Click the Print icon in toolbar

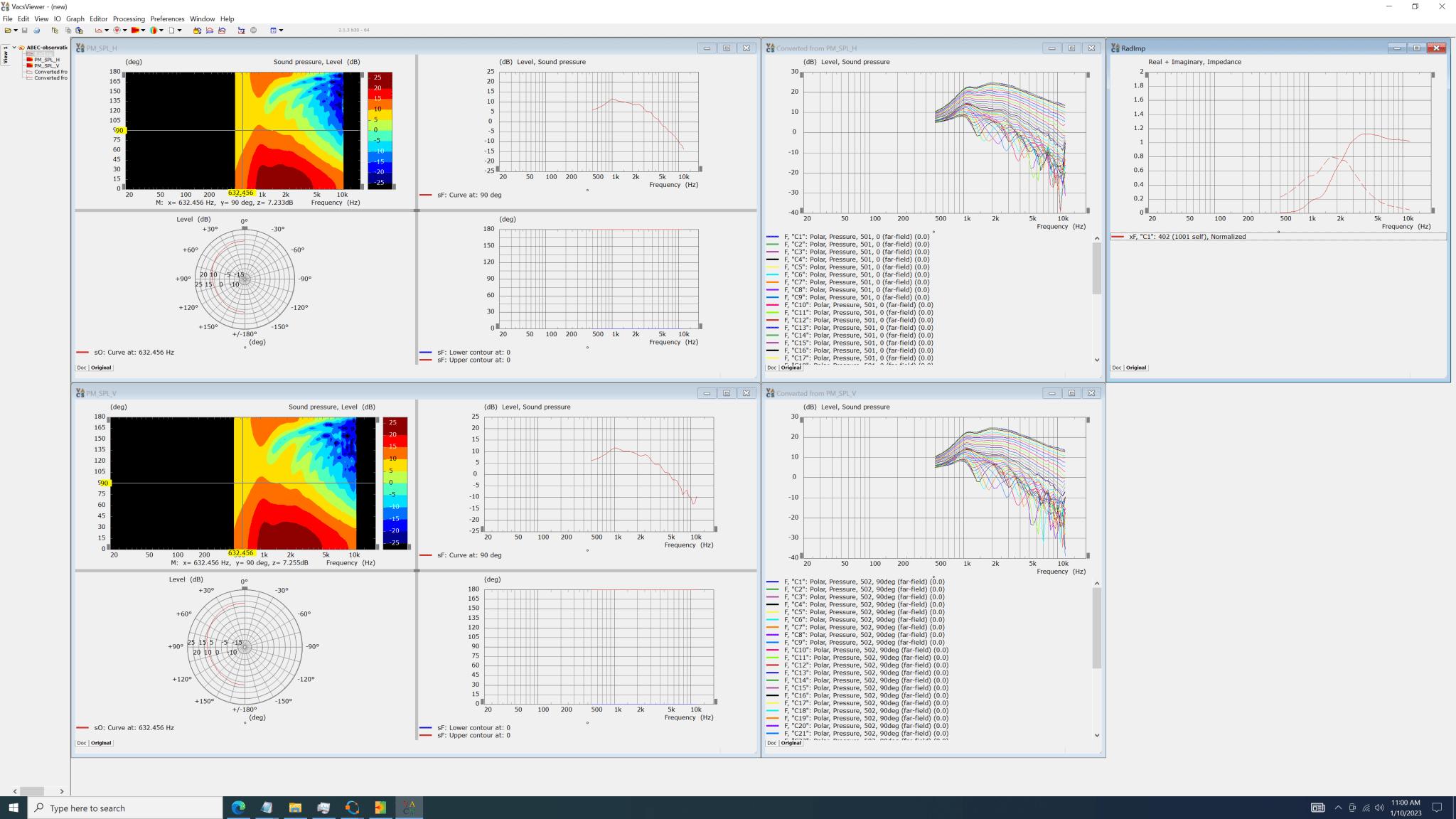(36, 31)
